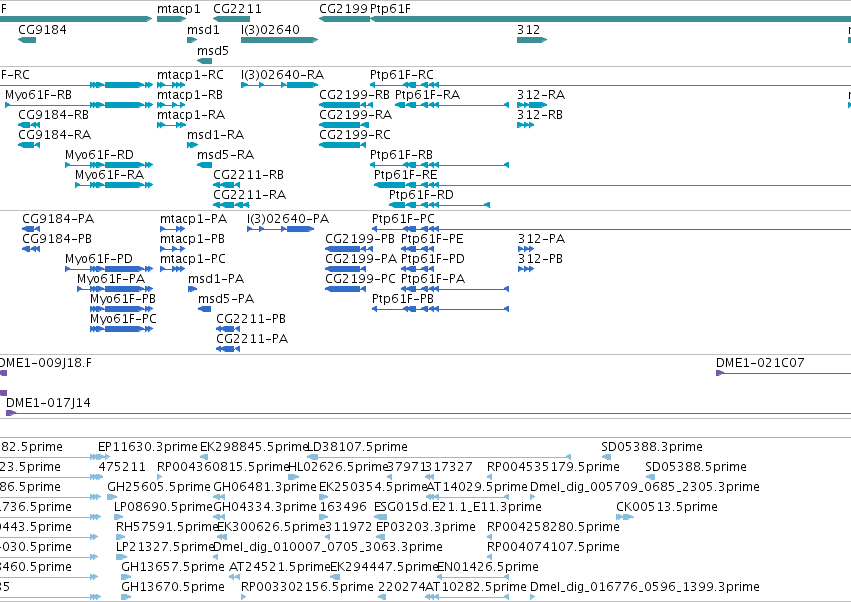Select the CG2199-PA protein label

point(361,259)
